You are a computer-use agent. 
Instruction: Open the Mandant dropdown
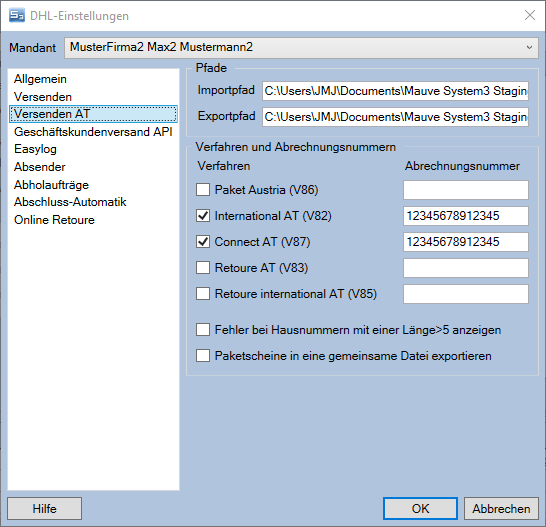[x=301, y=48]
